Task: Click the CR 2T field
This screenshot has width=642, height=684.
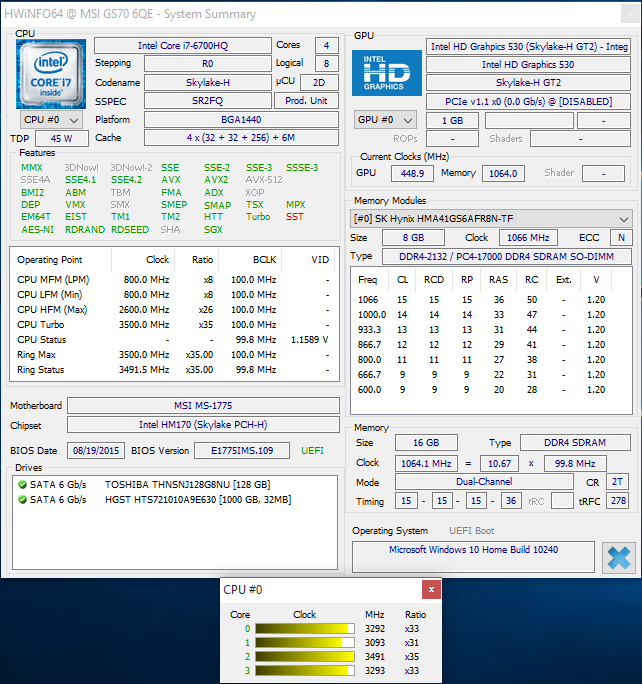Action: click(617, 482)
